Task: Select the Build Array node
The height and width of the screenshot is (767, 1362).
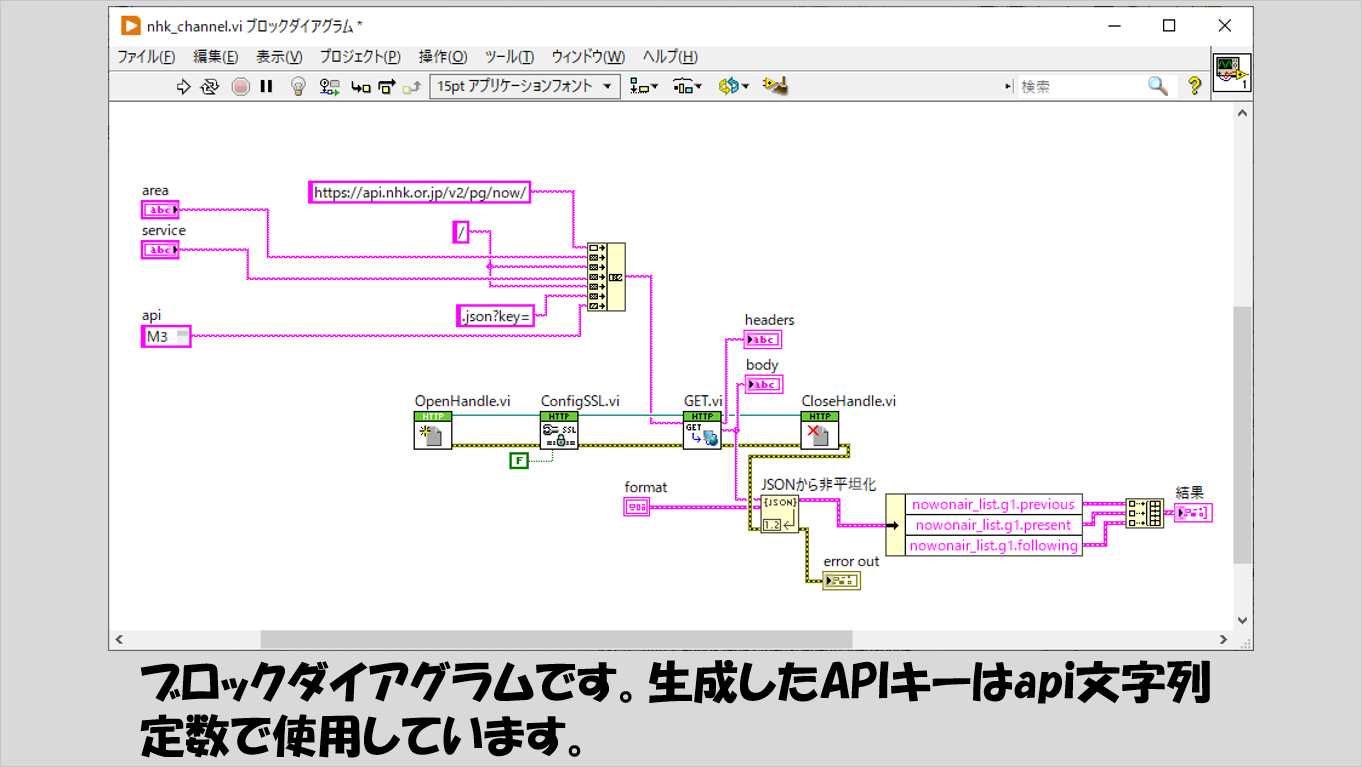Action: coord(1144,513)
